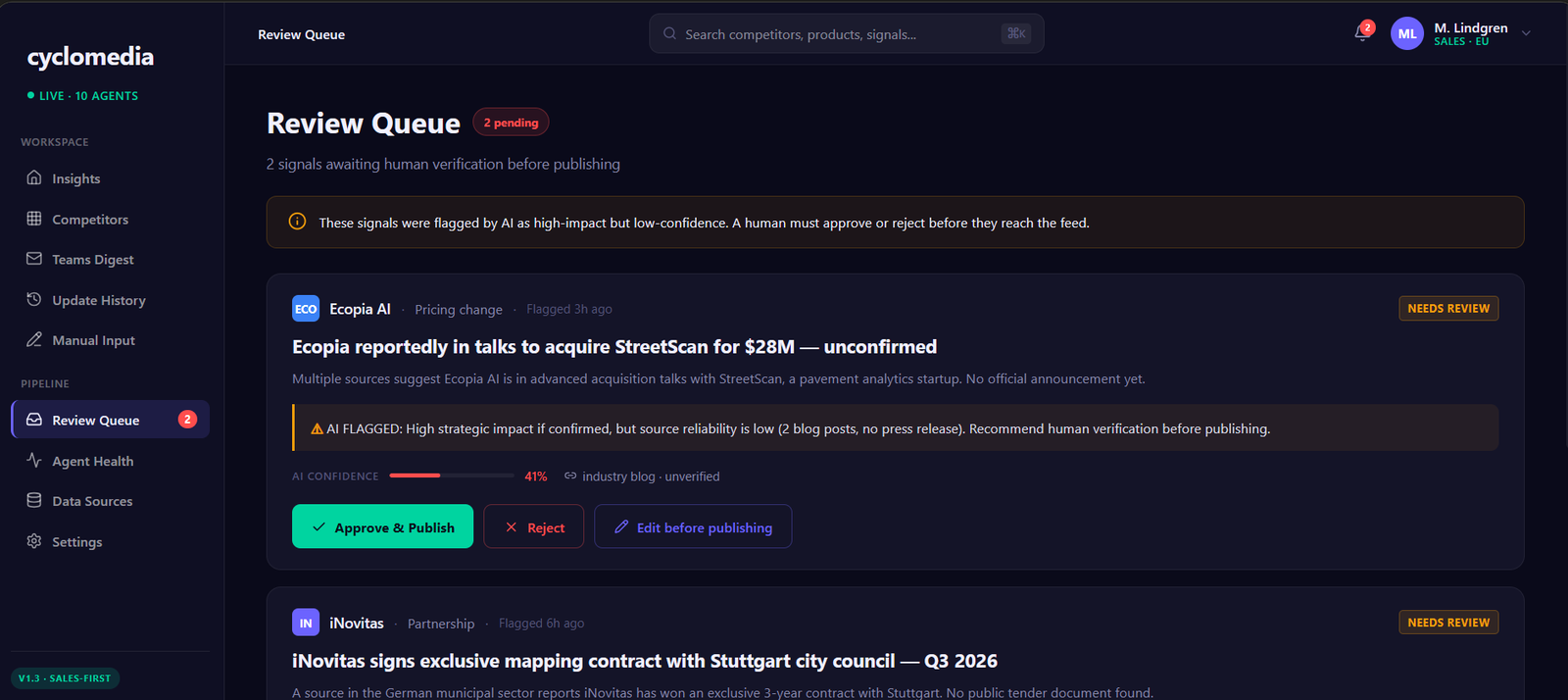The height and width of the screenshot is (700, 1568).
Task: Click the Pricing change tag
Action: click(459, 309)
